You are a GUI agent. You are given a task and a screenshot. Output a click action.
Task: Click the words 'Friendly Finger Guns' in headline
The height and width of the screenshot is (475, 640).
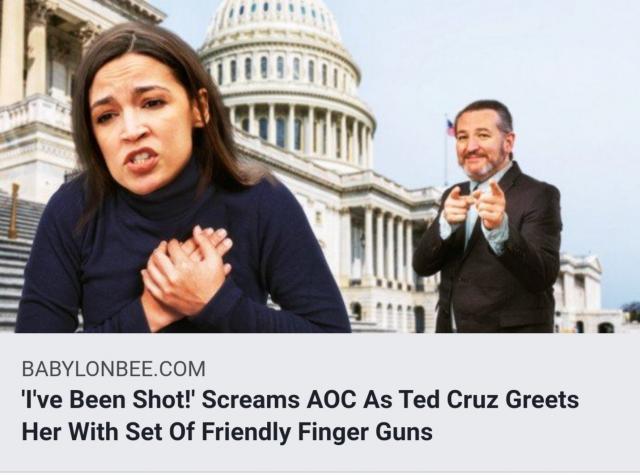[317, 432]
